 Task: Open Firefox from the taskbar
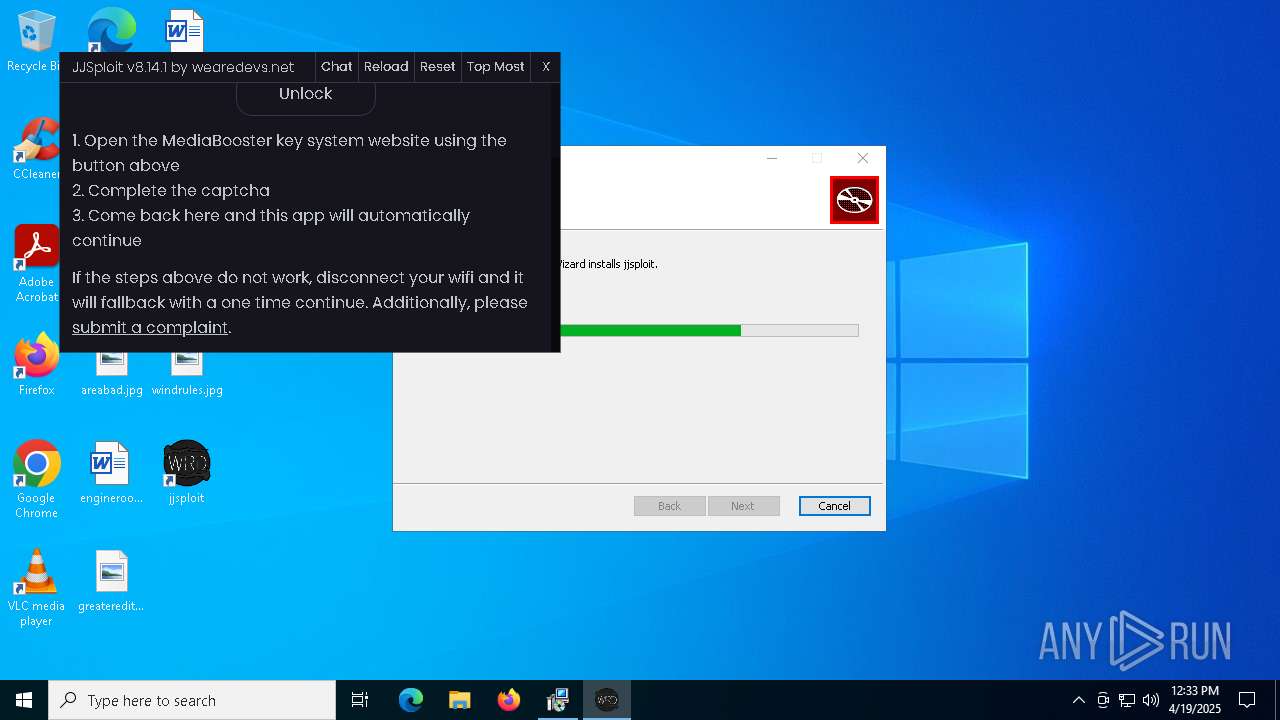tap(508, 700)
